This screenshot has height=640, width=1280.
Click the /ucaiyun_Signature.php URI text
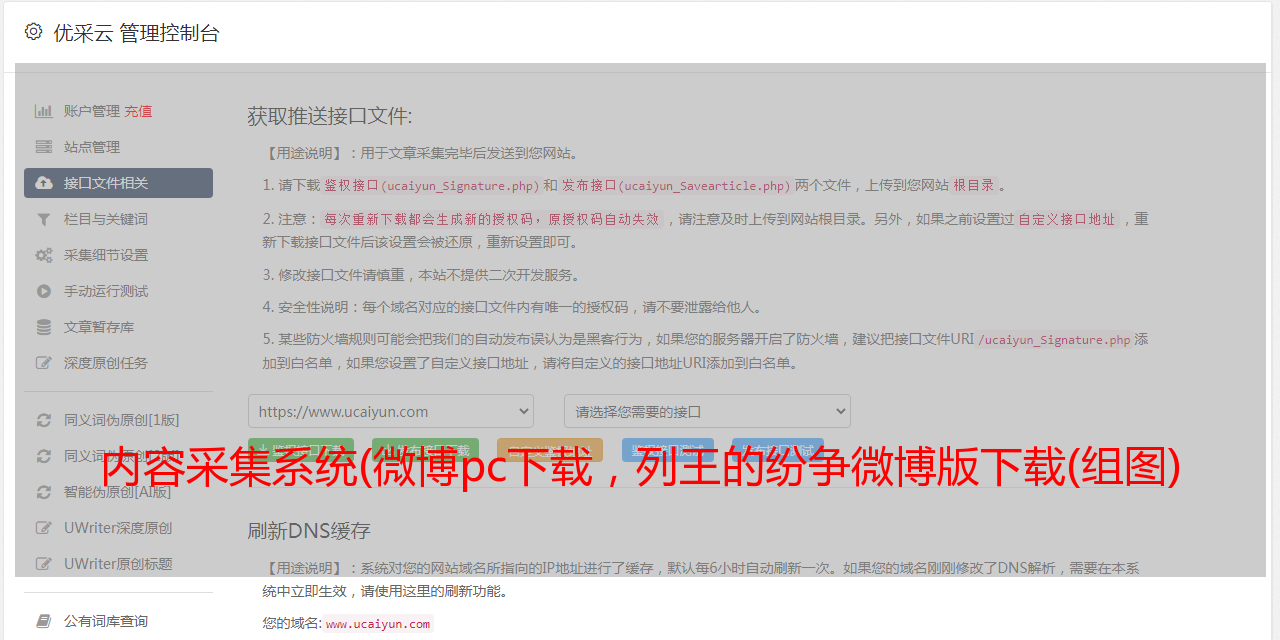[1054, 339]
